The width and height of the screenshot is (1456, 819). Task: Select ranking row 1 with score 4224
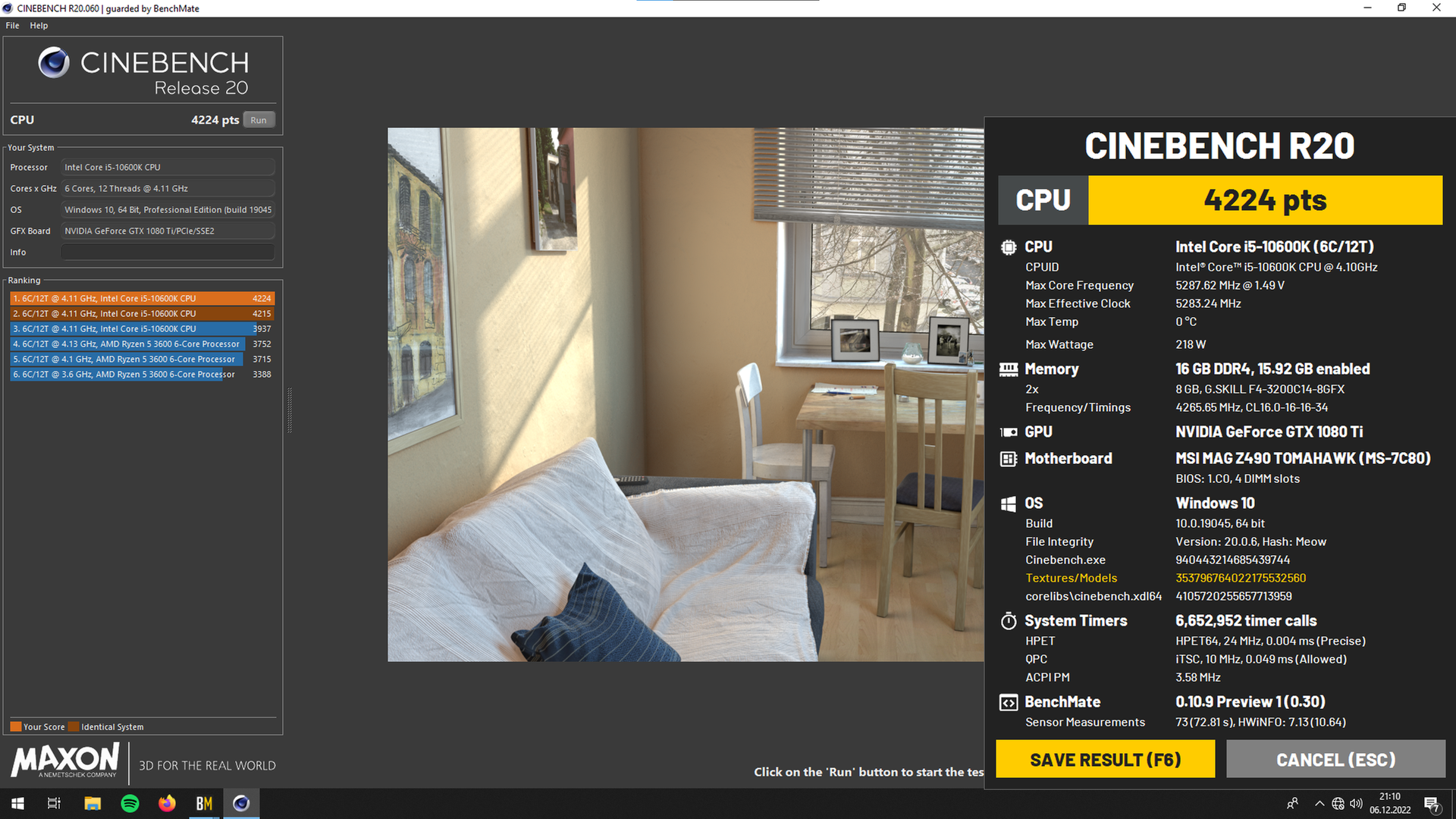142,299
